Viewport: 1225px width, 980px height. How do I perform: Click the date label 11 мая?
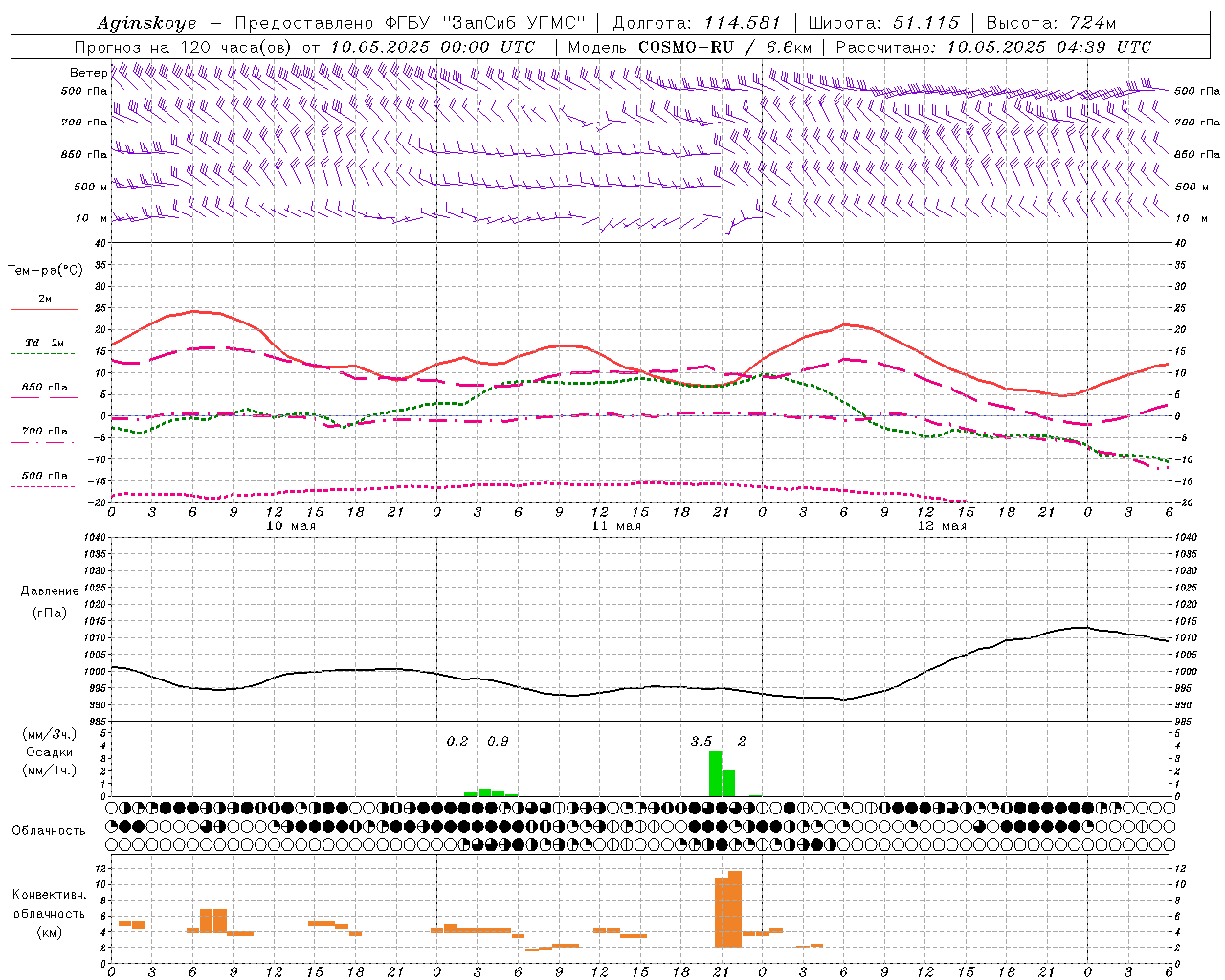616,526
